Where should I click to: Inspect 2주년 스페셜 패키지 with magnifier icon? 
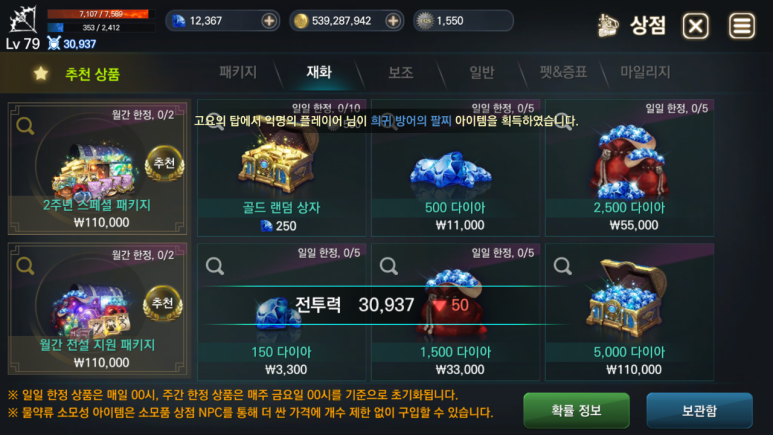point(25,126)
